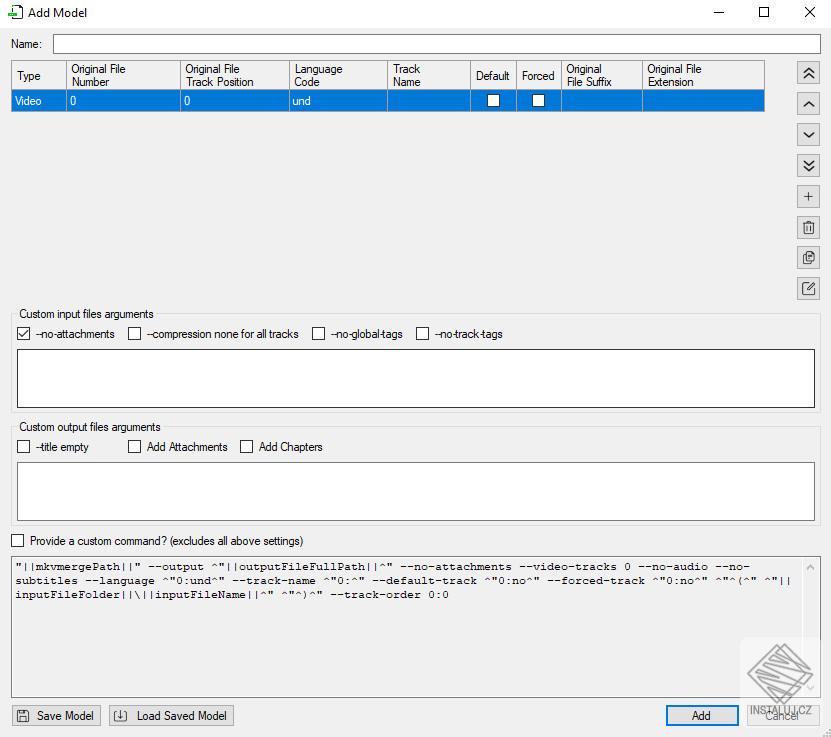Enable --compression none for all tracks

[x=135, y=334]
